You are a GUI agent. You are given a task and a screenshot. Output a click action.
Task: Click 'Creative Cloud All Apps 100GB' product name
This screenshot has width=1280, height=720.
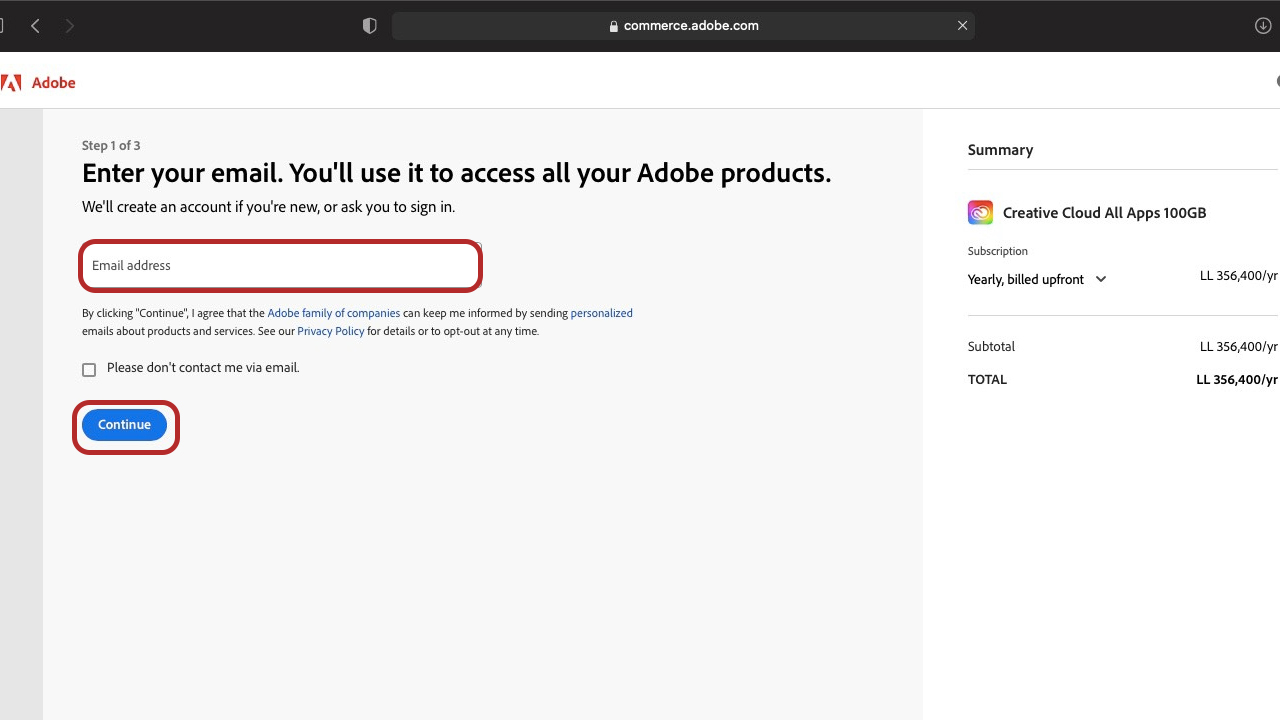1105,213
